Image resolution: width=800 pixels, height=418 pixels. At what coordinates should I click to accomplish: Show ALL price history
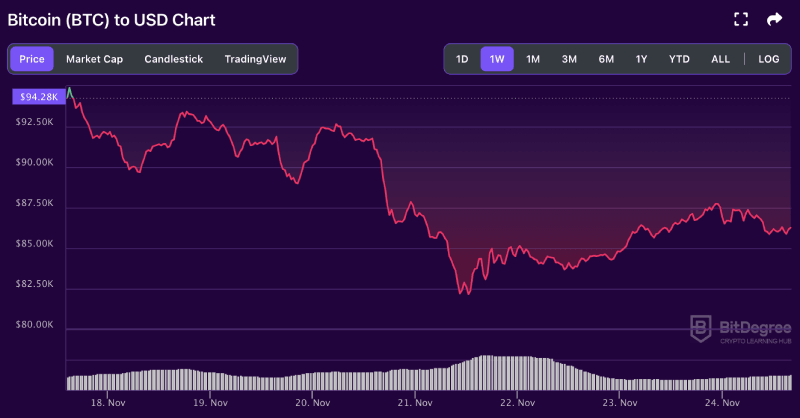[720, 59]
